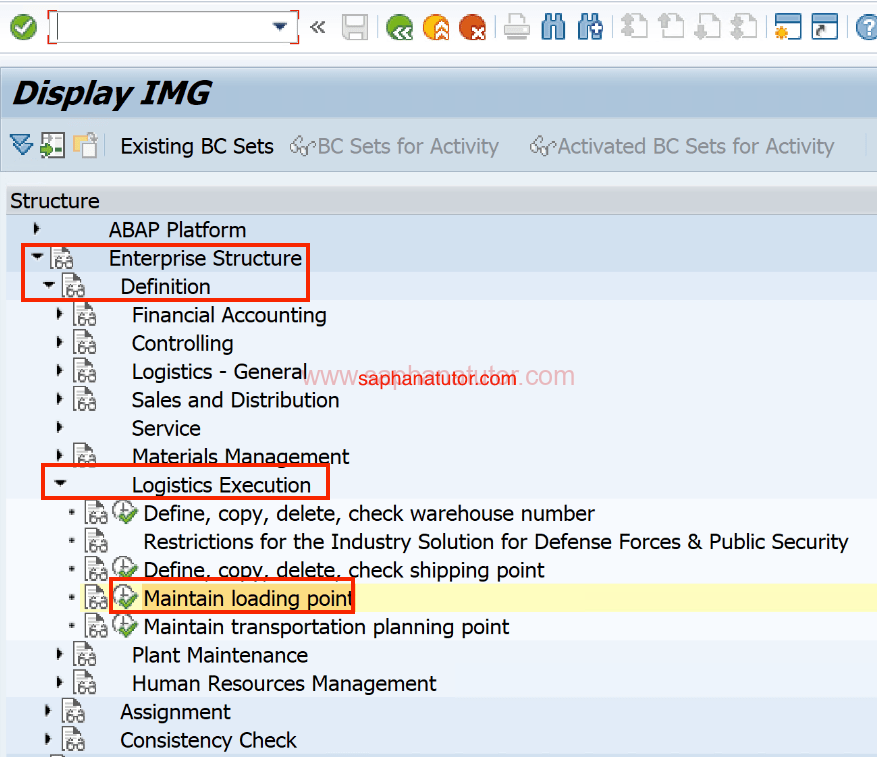Open documentation icon for Financial Accounting
Image resolution: width=877 pixels, height=757 pixels.
click(x=84, y=314)
